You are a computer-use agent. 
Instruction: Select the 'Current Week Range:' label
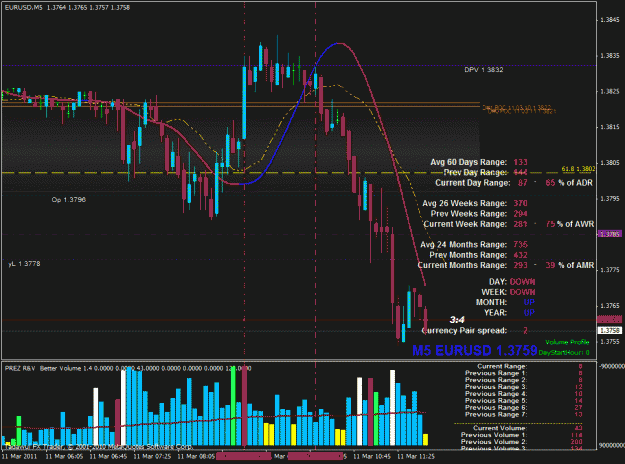click(x=465, y=224)
